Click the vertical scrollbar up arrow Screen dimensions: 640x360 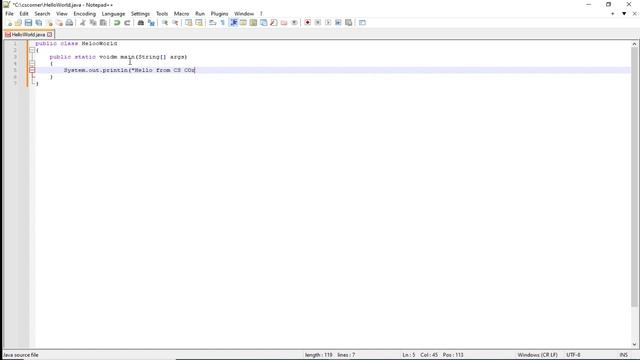point(634,44)
